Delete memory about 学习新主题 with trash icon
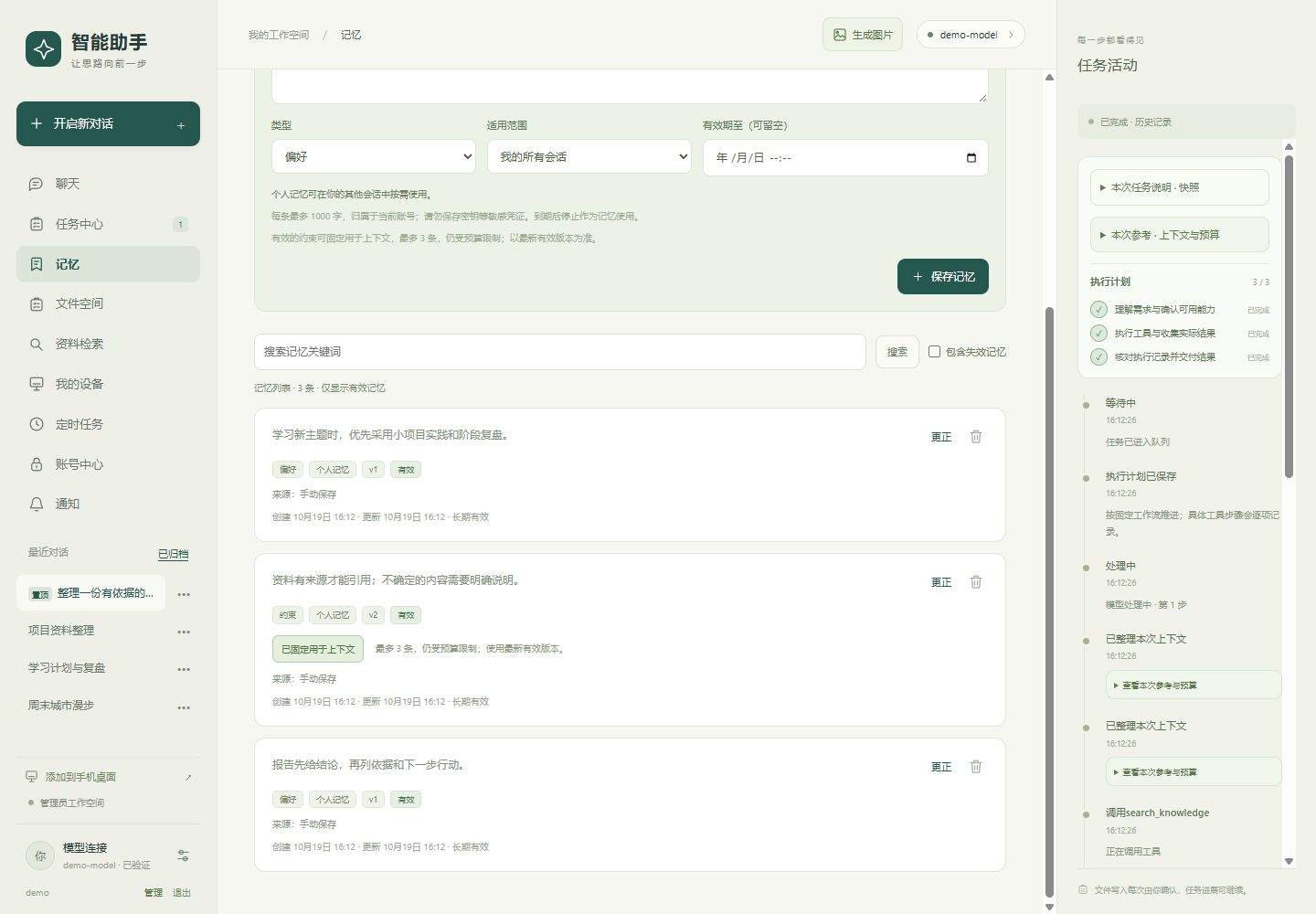 click(x=976, y=437)
